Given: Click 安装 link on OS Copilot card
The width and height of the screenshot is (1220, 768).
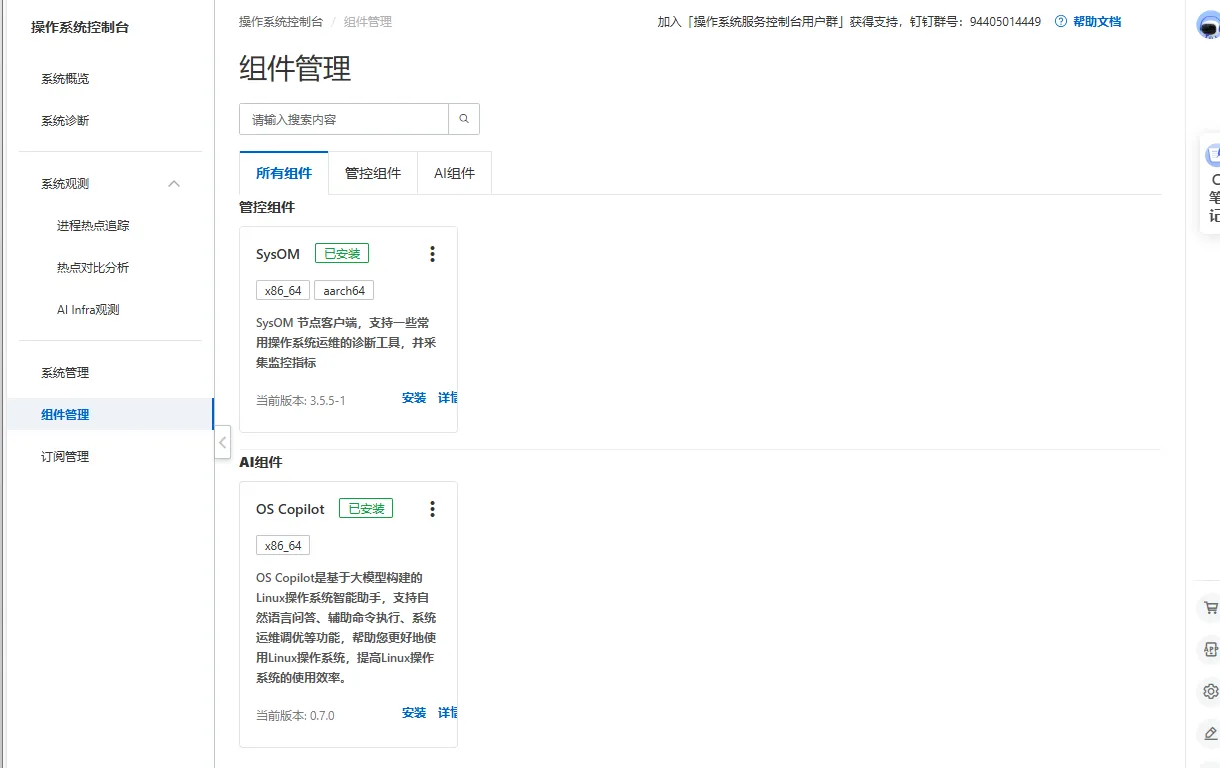Looking at the screenshot, I should click(x=414, y=713).
